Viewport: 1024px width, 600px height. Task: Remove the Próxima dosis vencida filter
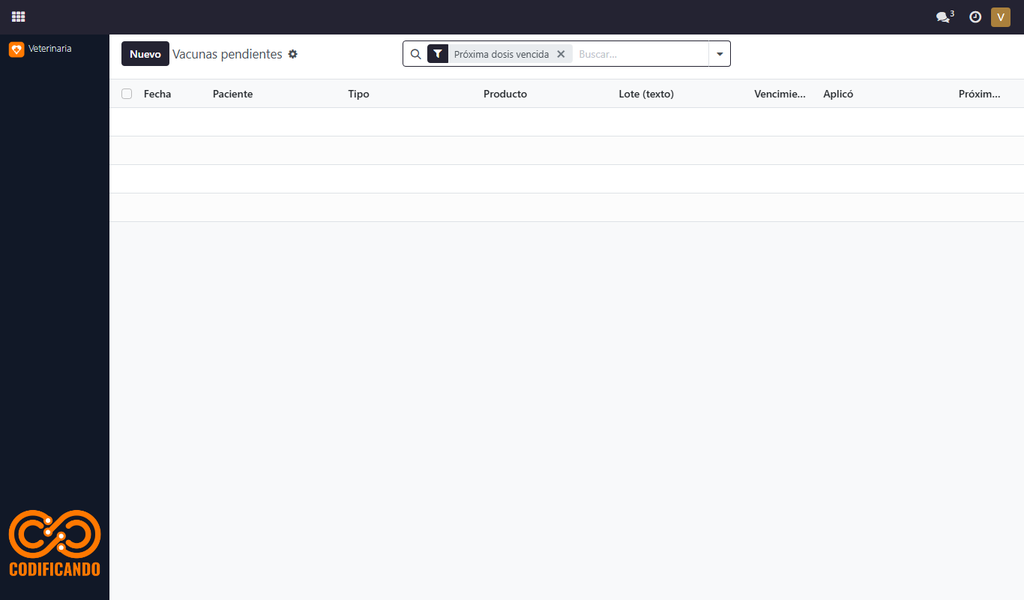(x=560, y=54)
